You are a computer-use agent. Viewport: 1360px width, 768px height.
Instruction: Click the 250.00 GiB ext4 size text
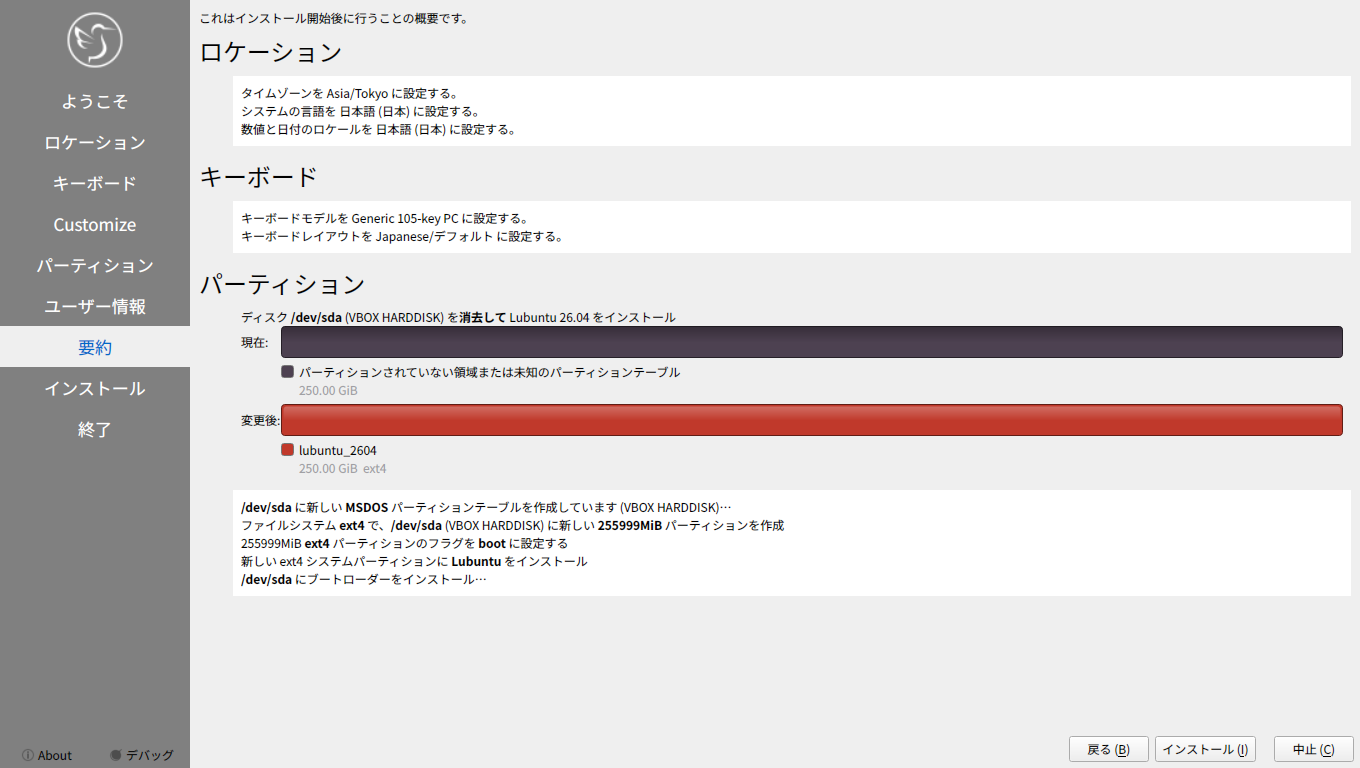343,468
